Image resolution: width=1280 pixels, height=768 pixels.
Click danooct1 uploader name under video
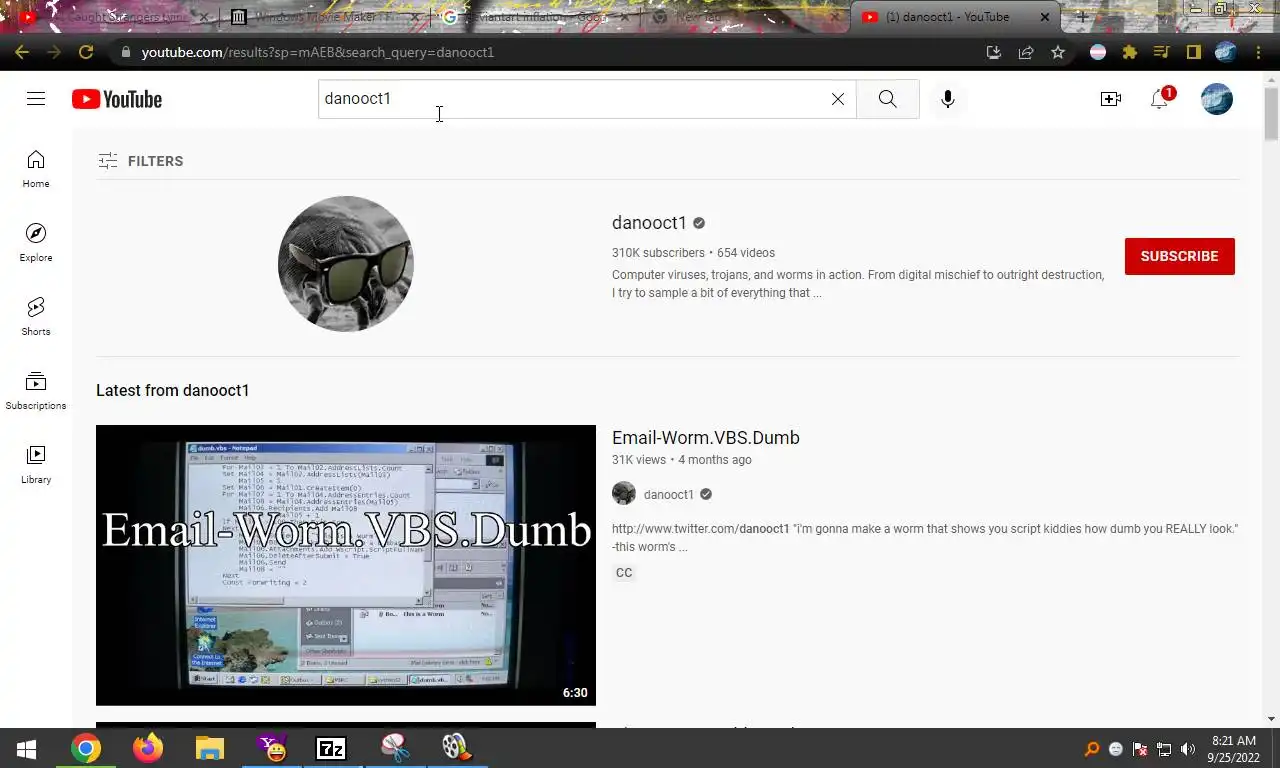coord(669,494)
